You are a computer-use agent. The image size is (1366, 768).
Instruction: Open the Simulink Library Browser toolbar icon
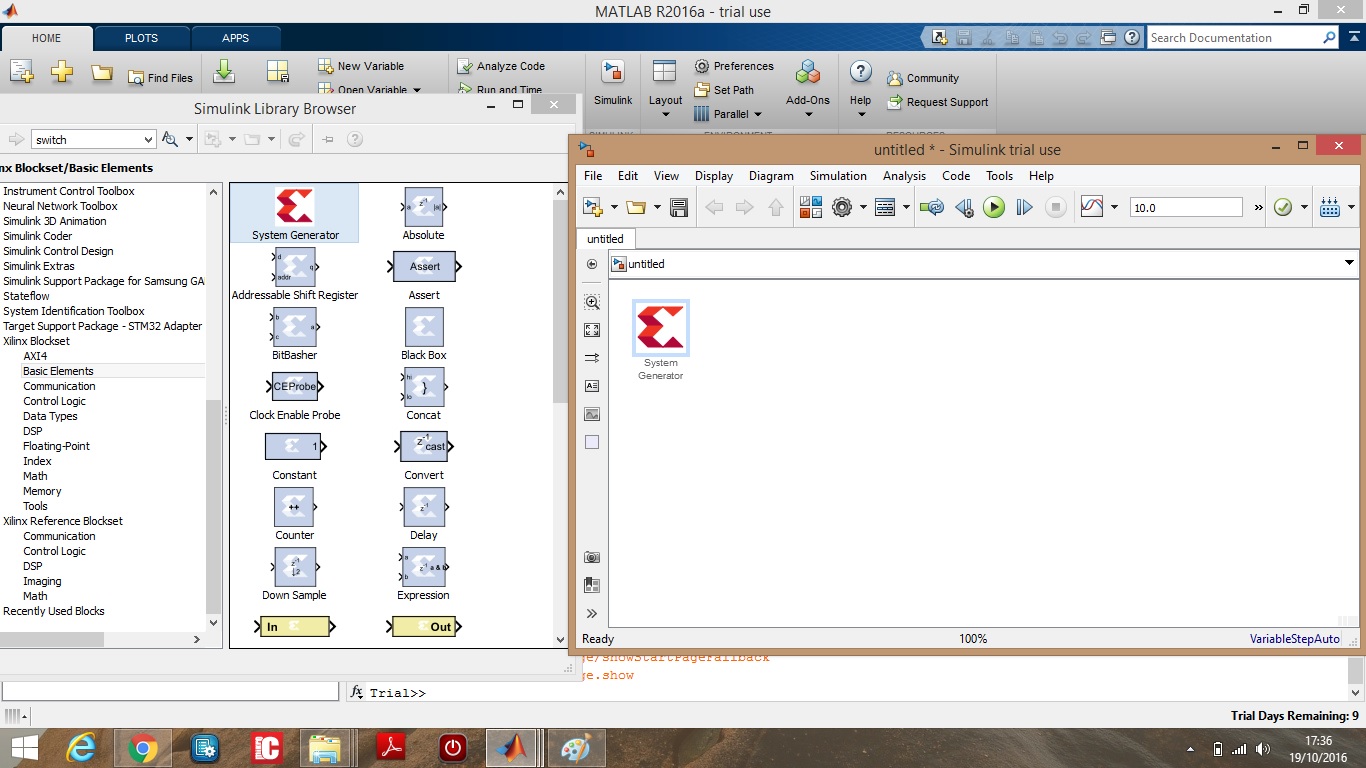coord(811,207)
